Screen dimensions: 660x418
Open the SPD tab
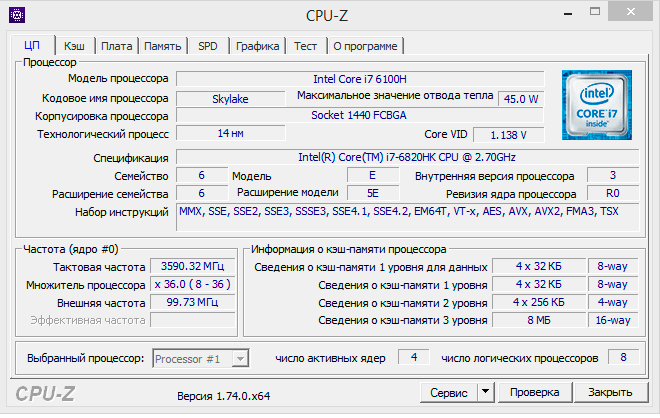pos(208,46)
